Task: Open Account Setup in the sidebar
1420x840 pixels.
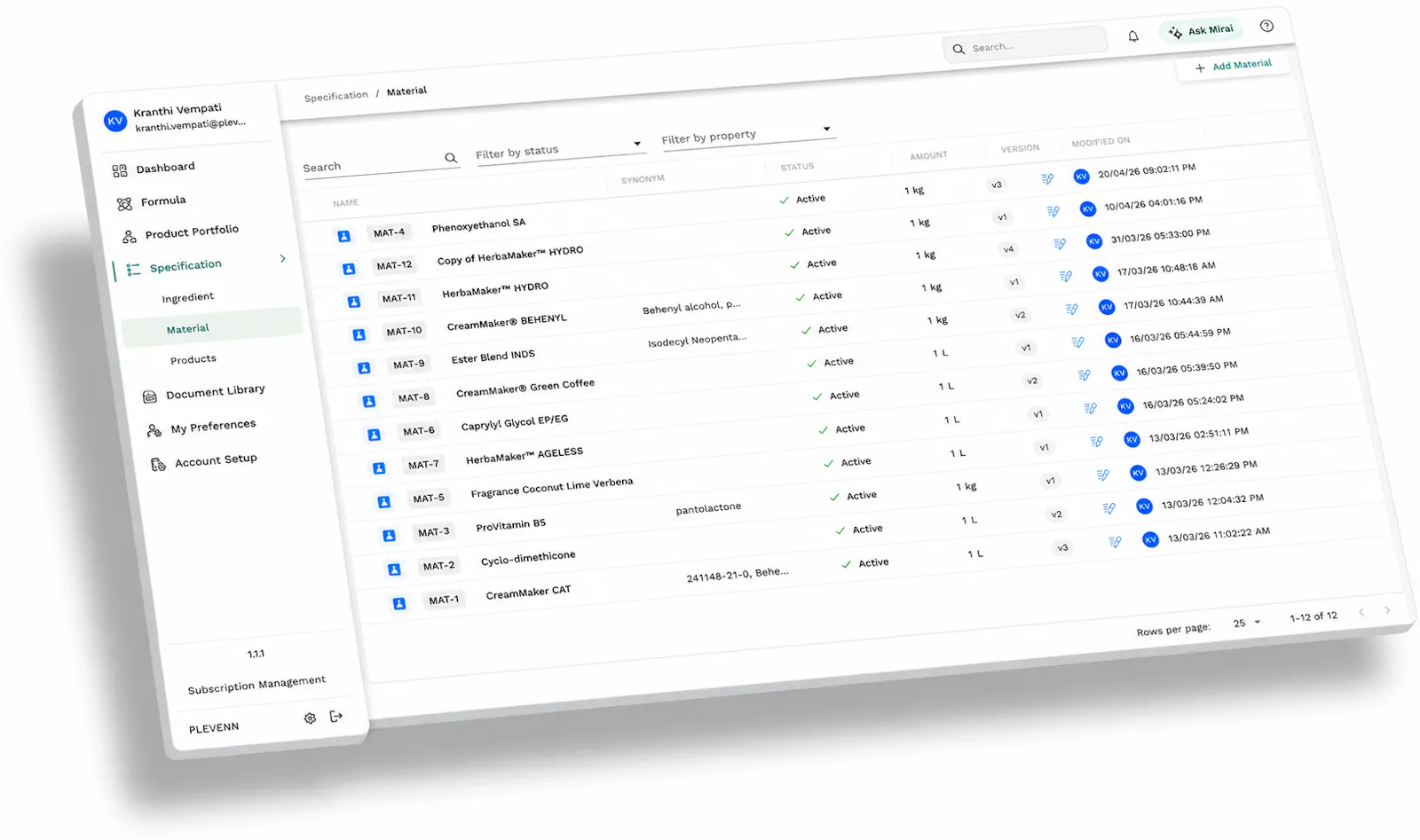Action: point(204,462)
